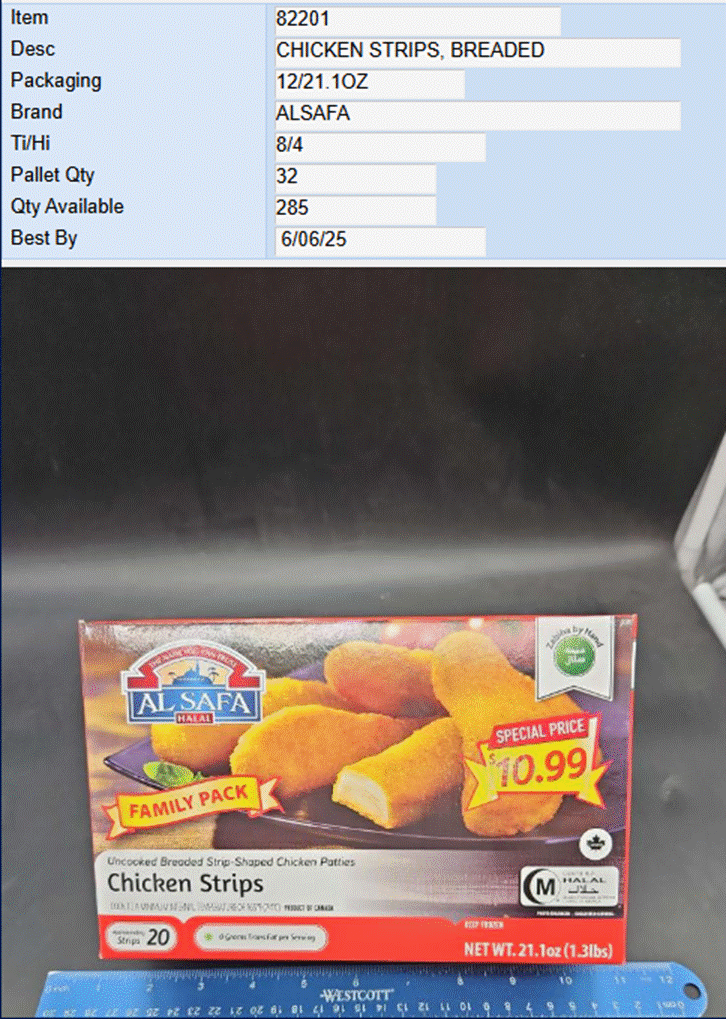Click the Chicken Strips product title text
726x1019 pixels.
185,884
